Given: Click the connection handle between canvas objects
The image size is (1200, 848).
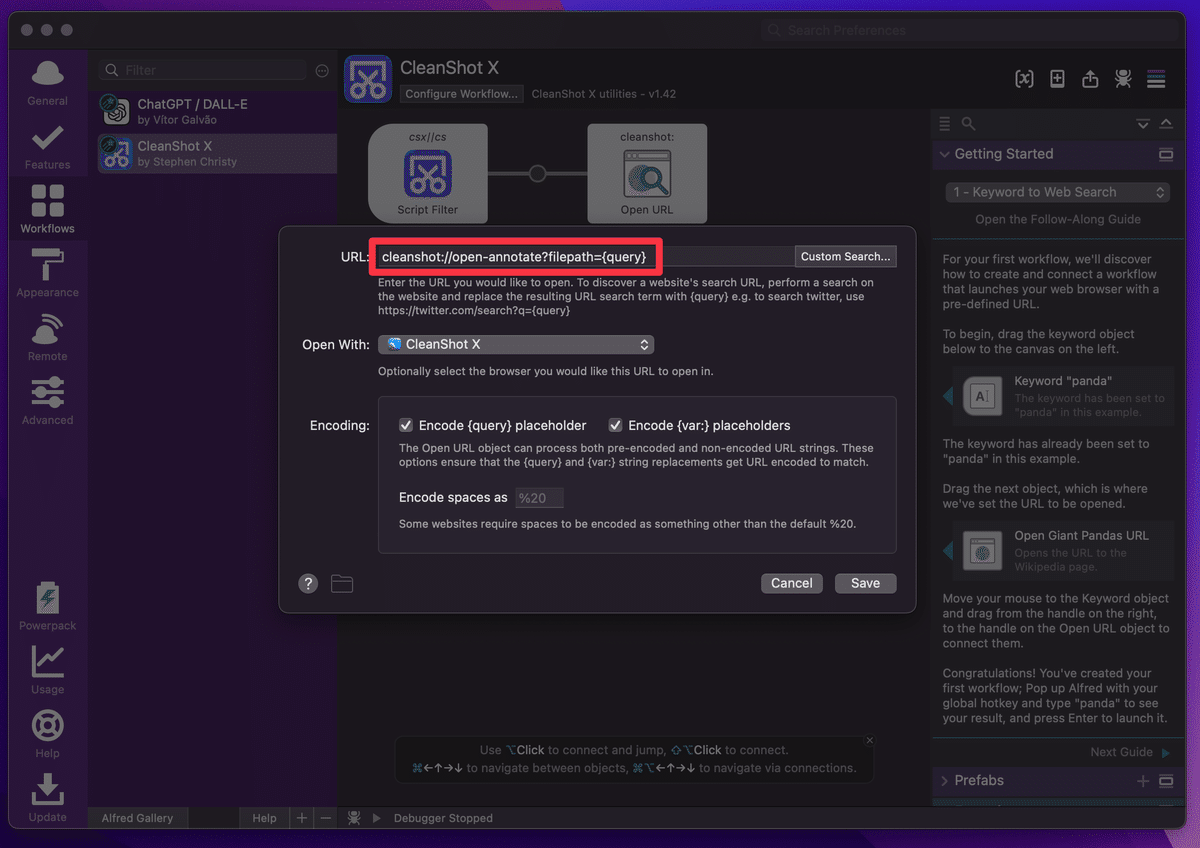Looking at the screenshot, I should pyautogui.click(x=537, y=173).
